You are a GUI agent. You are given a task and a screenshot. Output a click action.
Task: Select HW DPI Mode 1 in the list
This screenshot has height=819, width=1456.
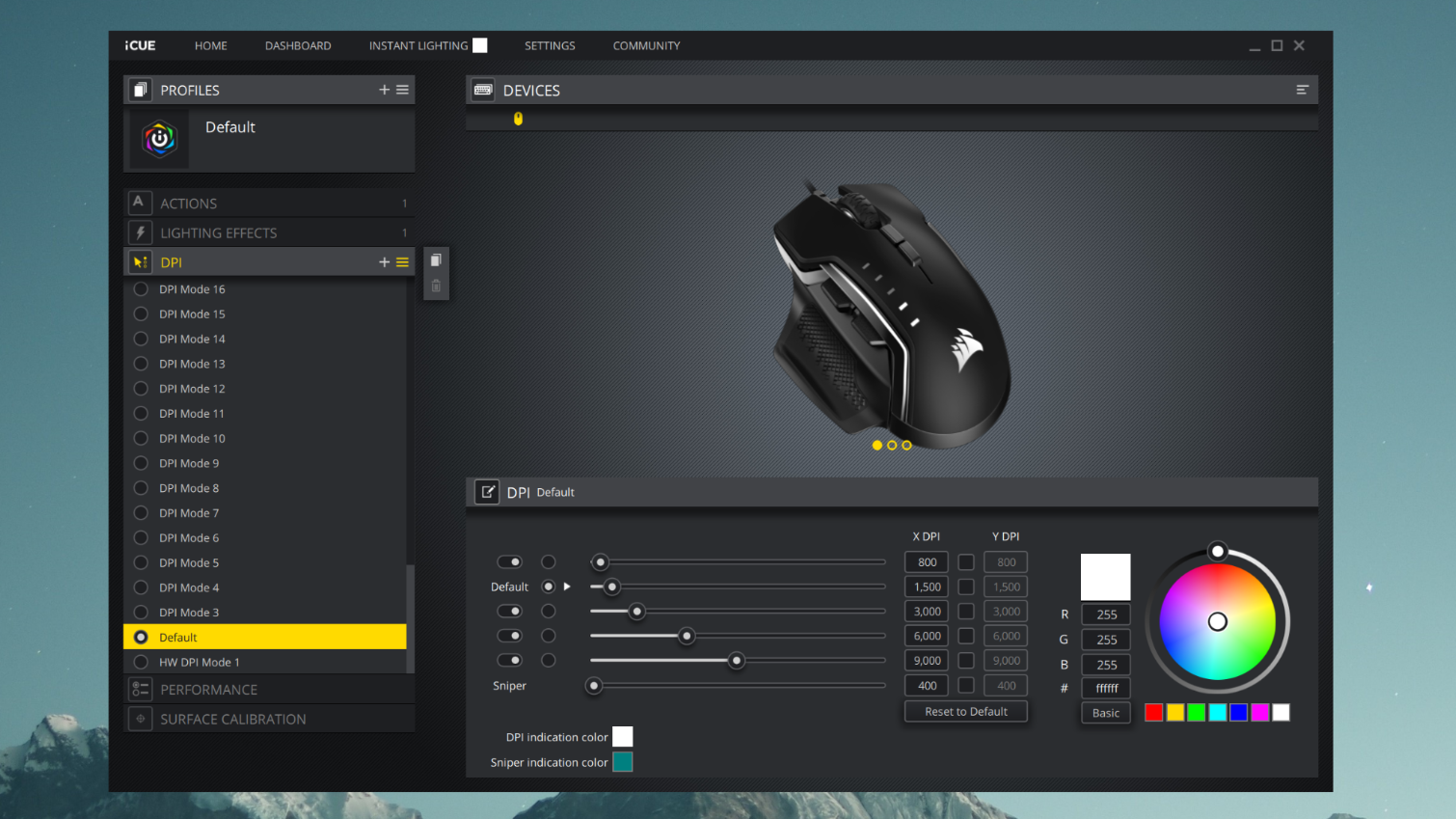(265, 662)
